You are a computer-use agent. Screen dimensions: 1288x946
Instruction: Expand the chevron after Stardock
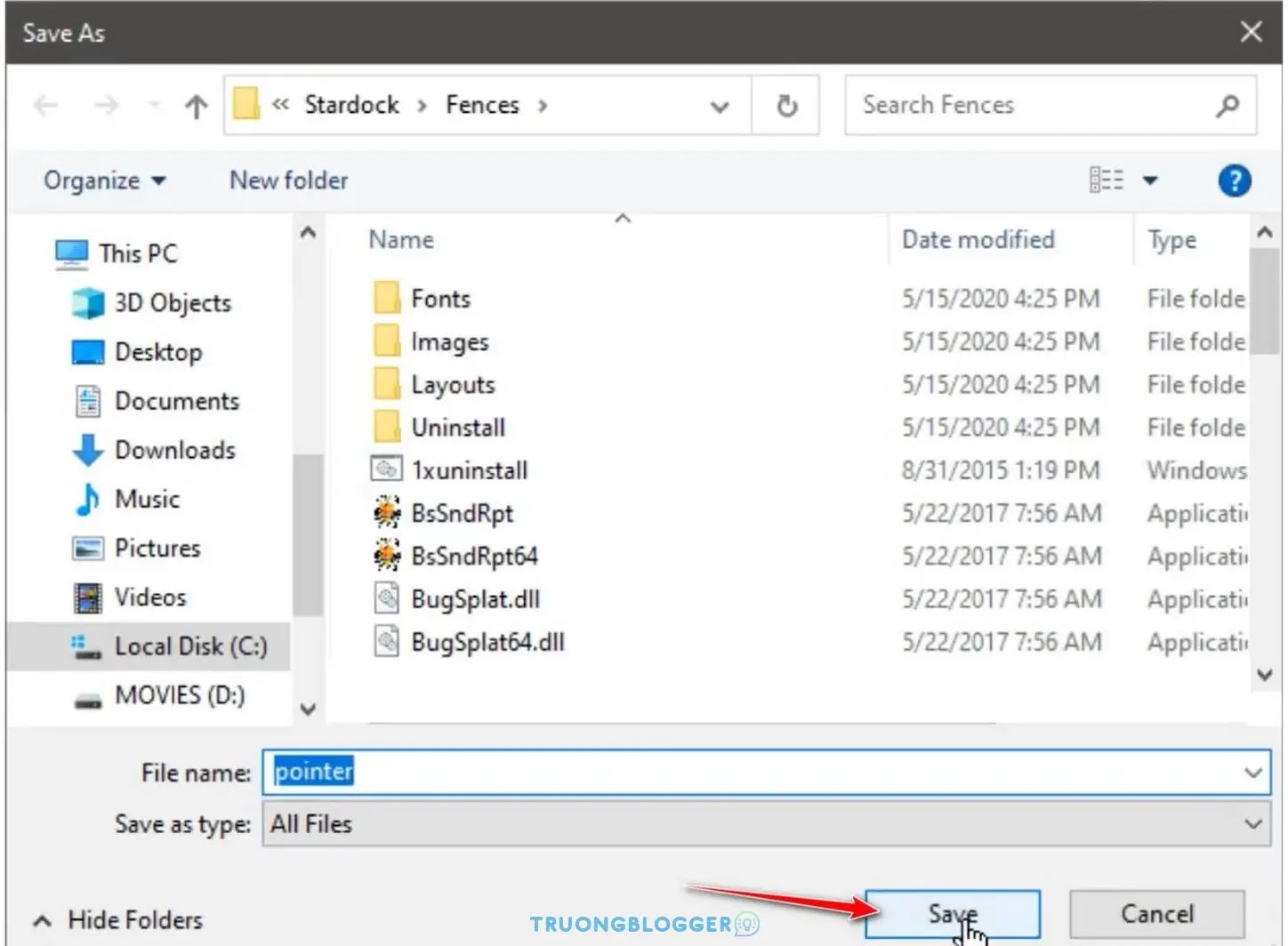coord(423,106)
